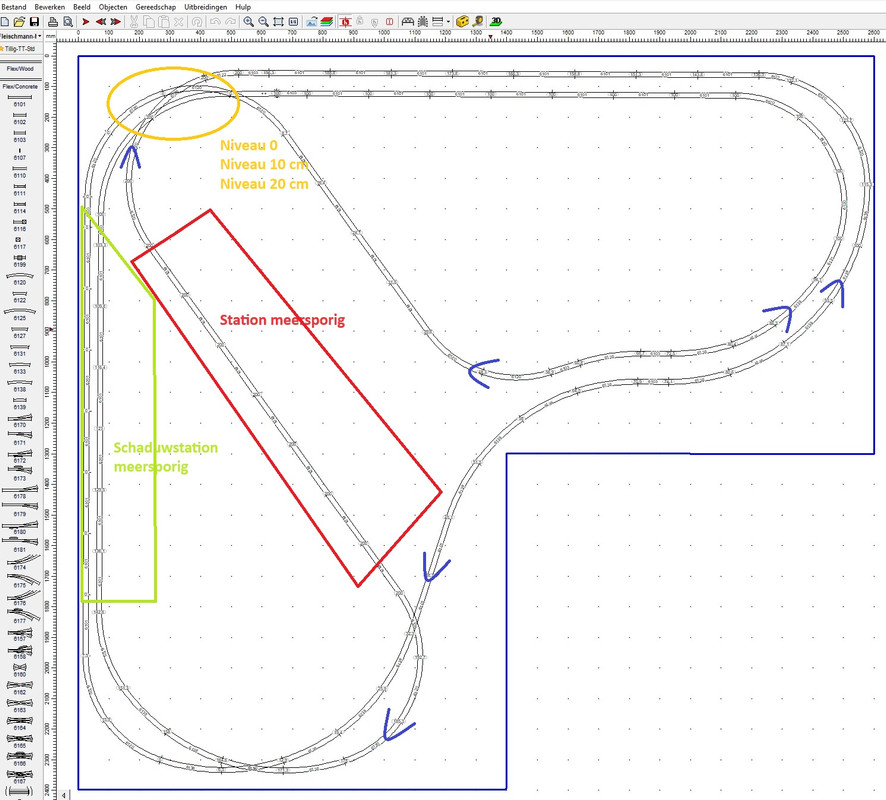Screen dimensions: 886x800
Task: Select the 'Station meersporig' text label
Action: pyautogui.click(x=282, y=320)
